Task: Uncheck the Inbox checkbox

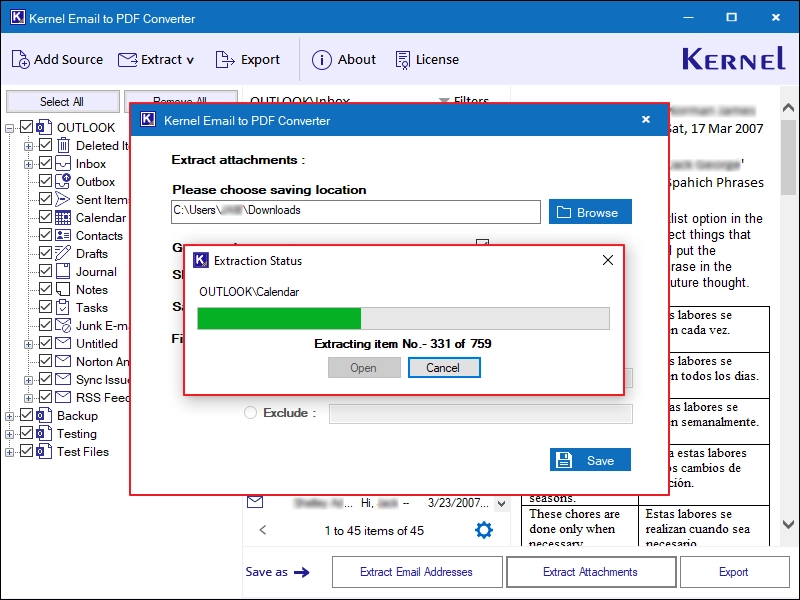Action: (x=45, y=163)
